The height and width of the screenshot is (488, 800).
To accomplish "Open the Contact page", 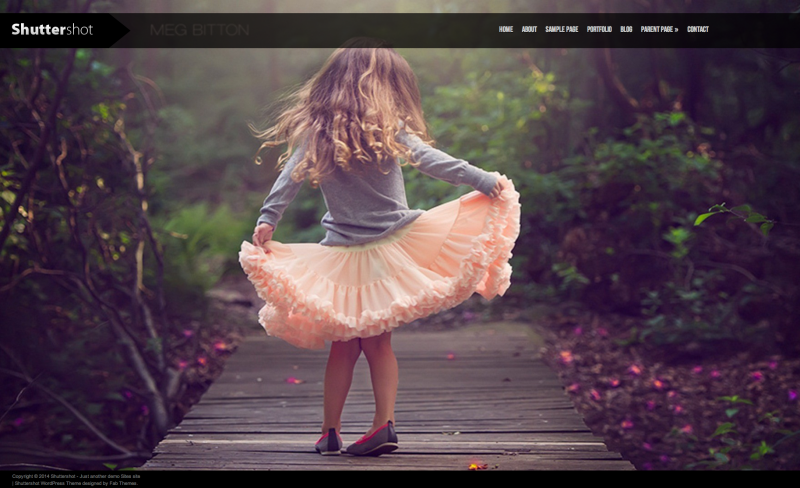I will pyautogui.click(x=698, y=30).
